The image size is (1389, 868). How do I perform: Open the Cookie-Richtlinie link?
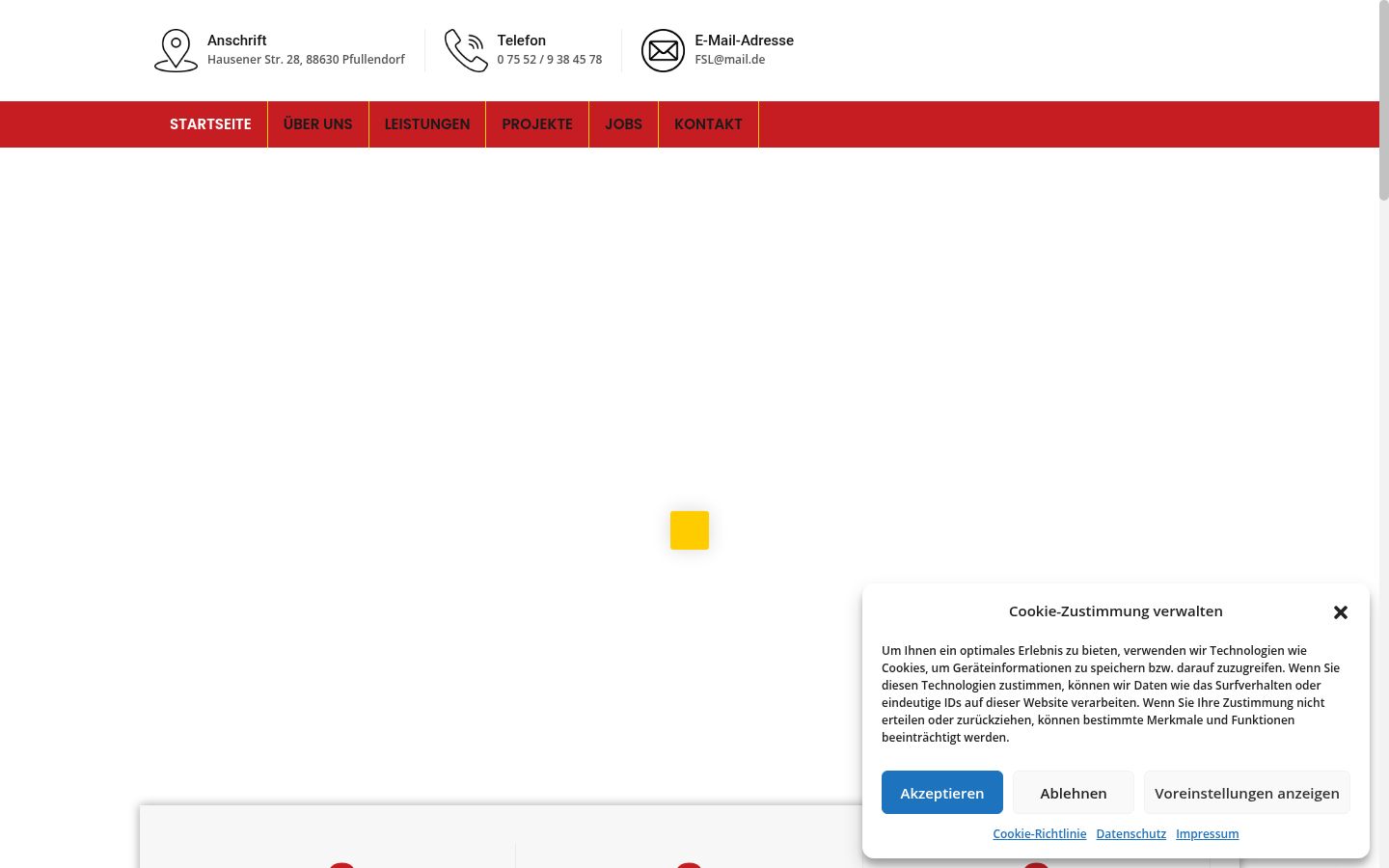pyautogui.click(x=1040, y=834)
